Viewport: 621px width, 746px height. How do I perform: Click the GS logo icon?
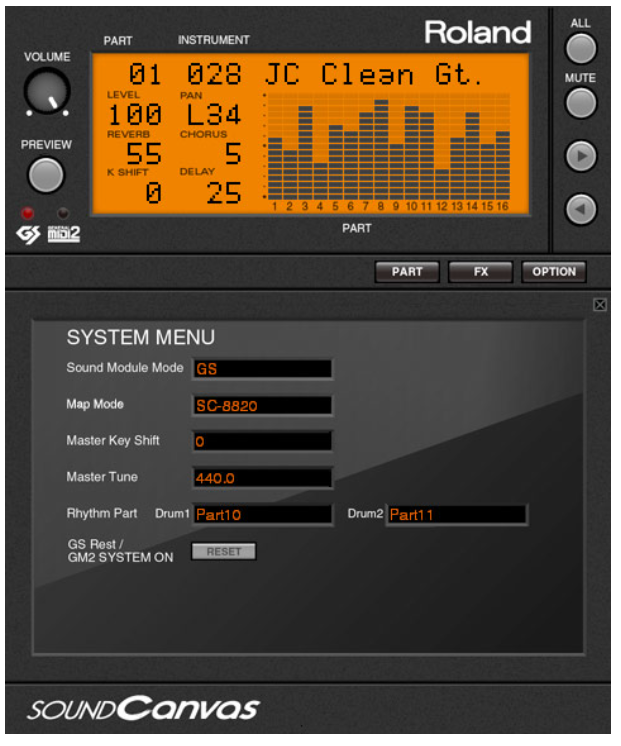click(x=29, y=234)
